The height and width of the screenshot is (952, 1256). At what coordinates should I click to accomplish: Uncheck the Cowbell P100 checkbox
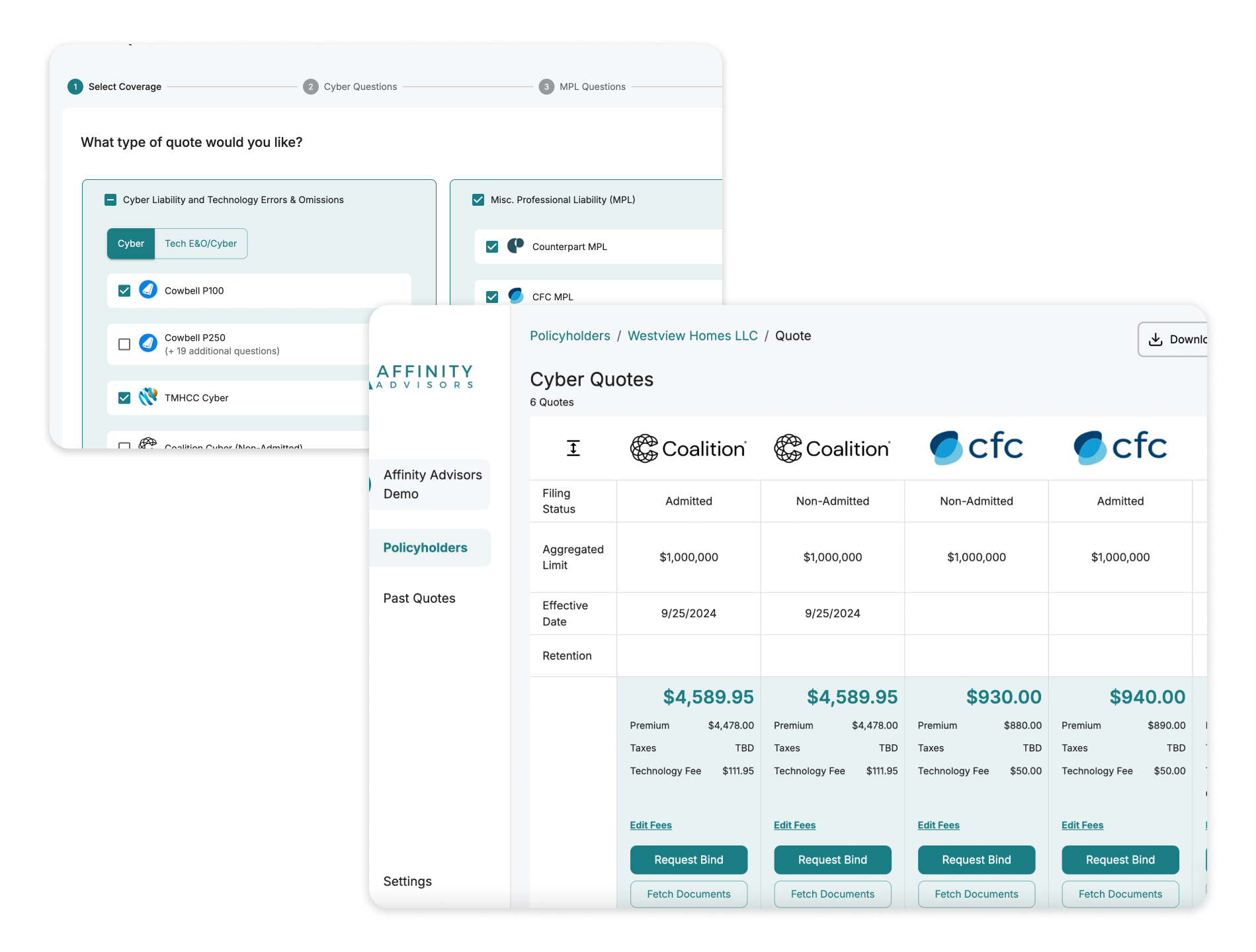click(x=124, y=290)
